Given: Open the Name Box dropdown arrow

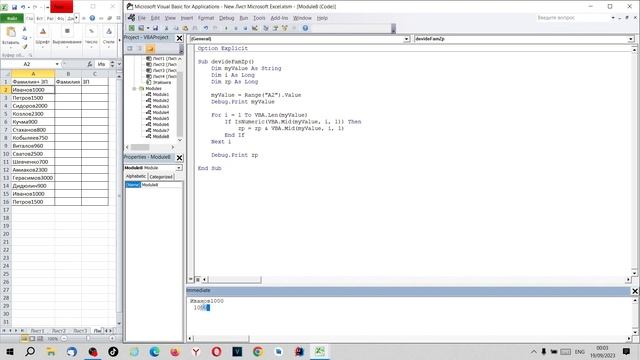Looking at the screenshot, I should [x=57, y=64].
